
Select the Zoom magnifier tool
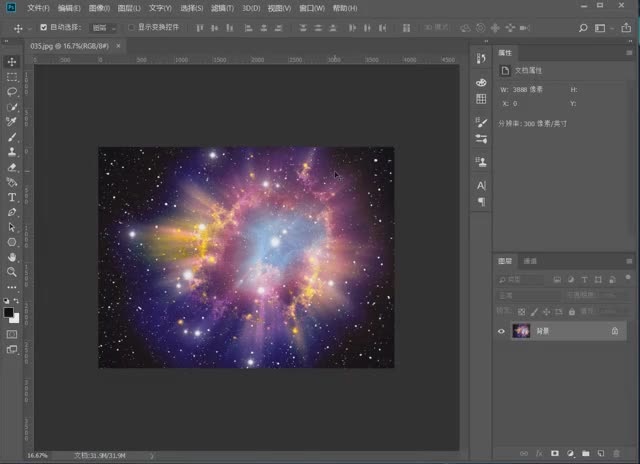12,272
